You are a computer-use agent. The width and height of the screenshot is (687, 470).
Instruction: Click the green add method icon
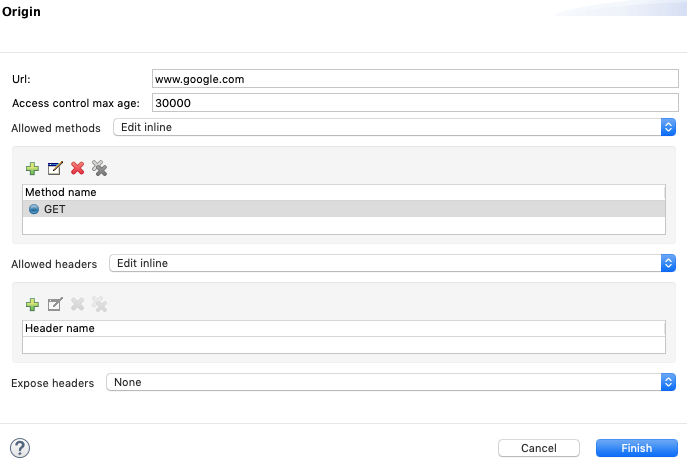click(32, 168)
